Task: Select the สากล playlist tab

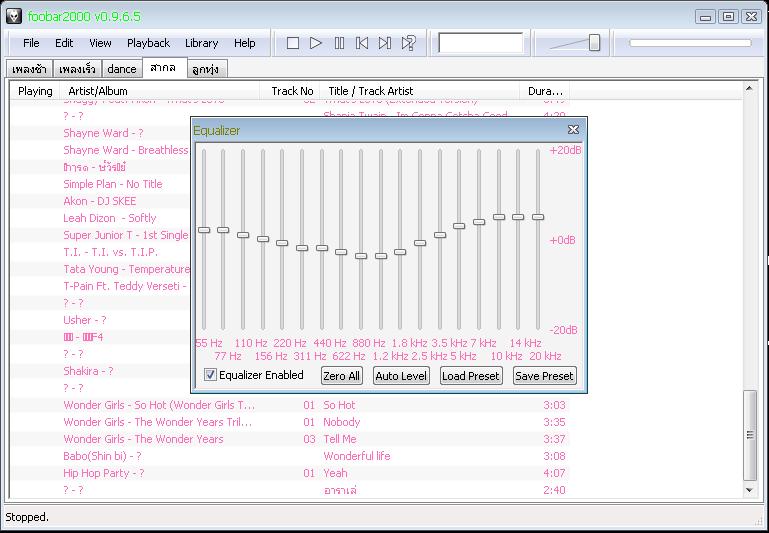Action: coord(164,68)
